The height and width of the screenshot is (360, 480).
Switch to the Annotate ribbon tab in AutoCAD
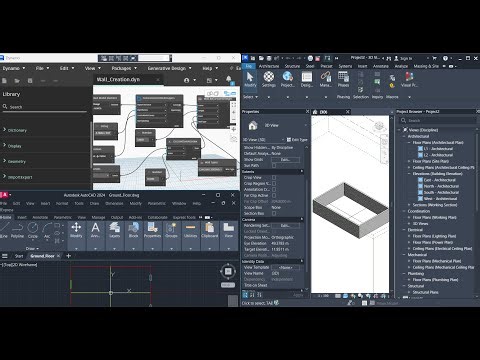(40, 217)
